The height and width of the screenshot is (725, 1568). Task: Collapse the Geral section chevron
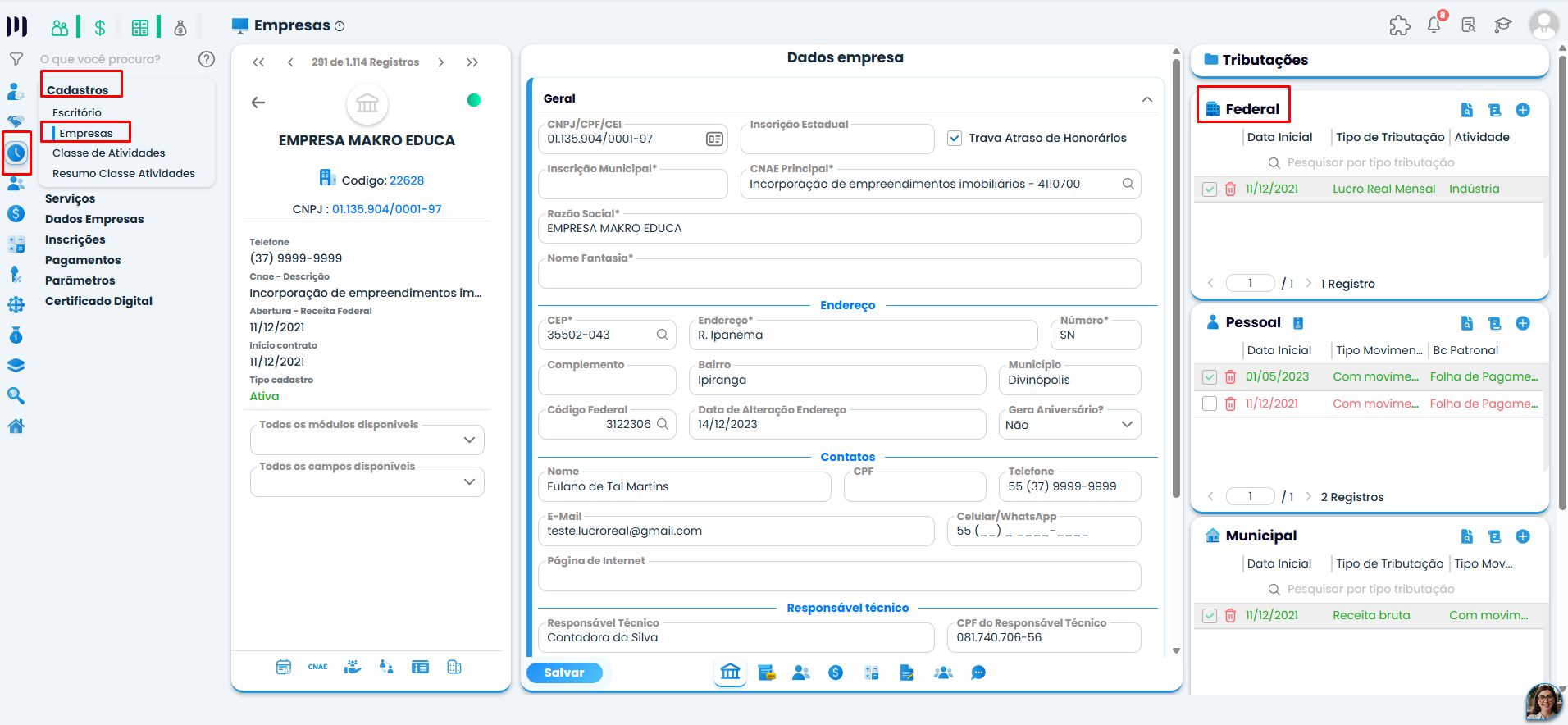point(1147,99)
